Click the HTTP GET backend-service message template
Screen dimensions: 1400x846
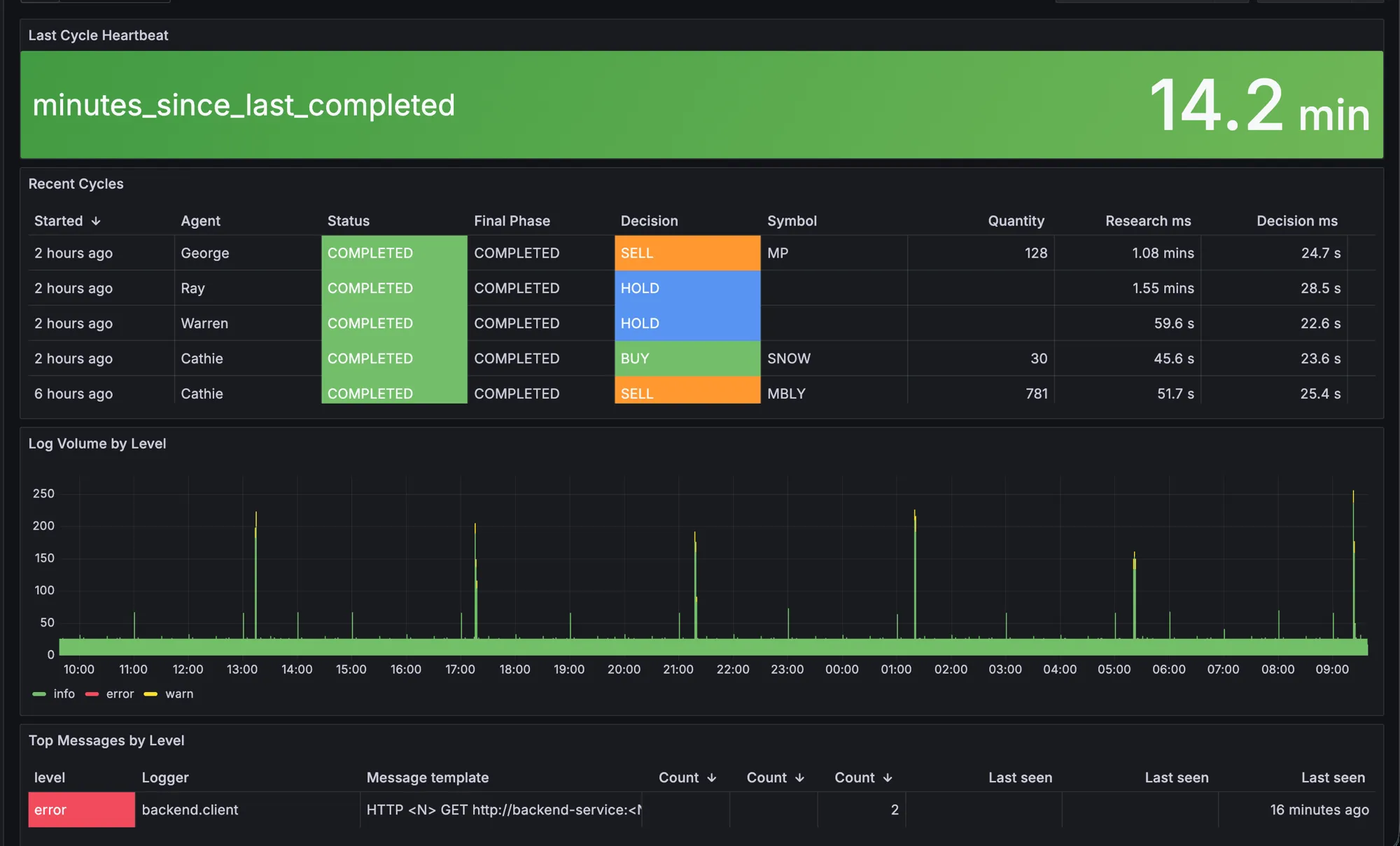(x=501, y=810)
